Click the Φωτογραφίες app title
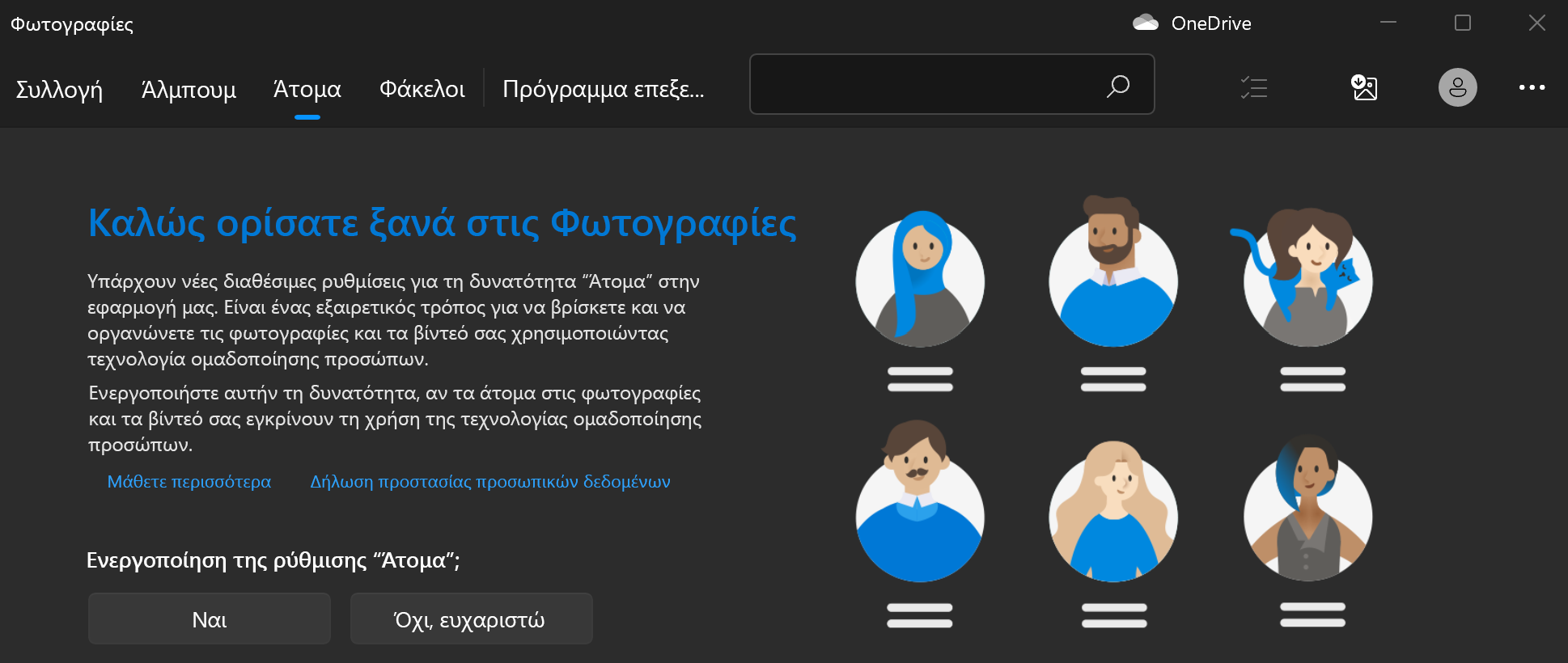Screen dimensions: 1568x663 (x=72, y=24)
